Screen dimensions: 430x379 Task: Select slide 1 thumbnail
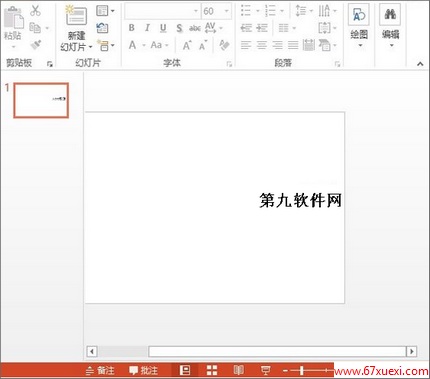[41, 100]
